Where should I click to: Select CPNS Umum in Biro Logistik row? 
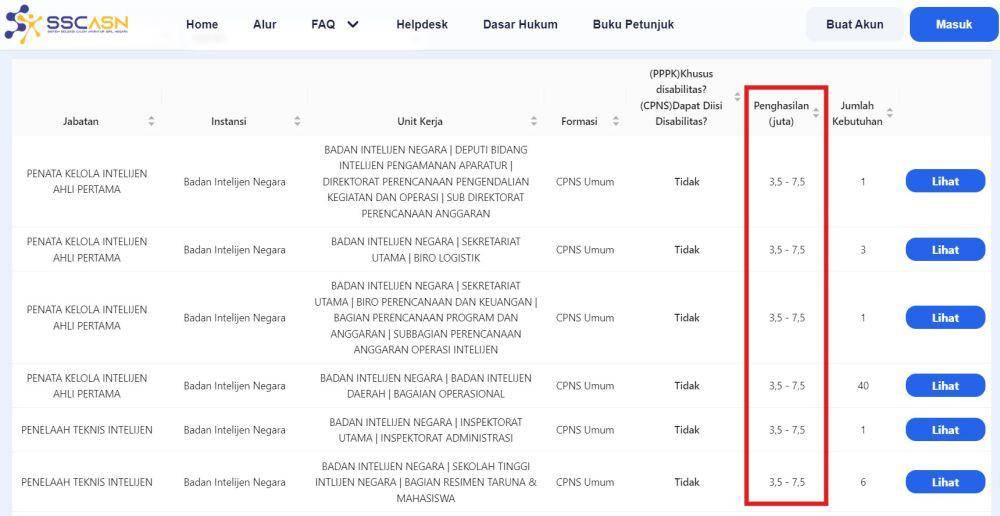tap(585, 250)
